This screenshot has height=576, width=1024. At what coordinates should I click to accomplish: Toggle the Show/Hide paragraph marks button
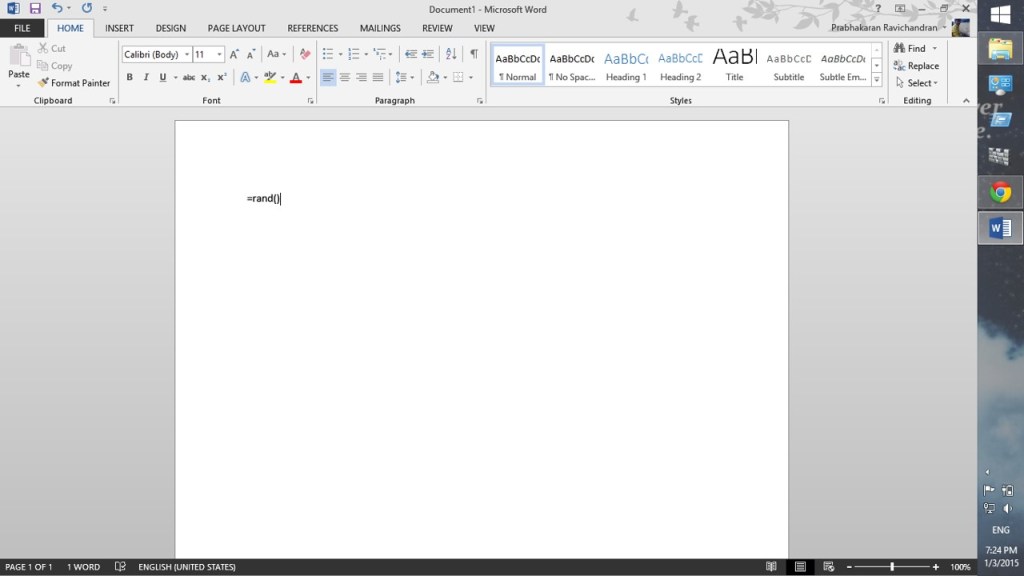coord(474,54)
